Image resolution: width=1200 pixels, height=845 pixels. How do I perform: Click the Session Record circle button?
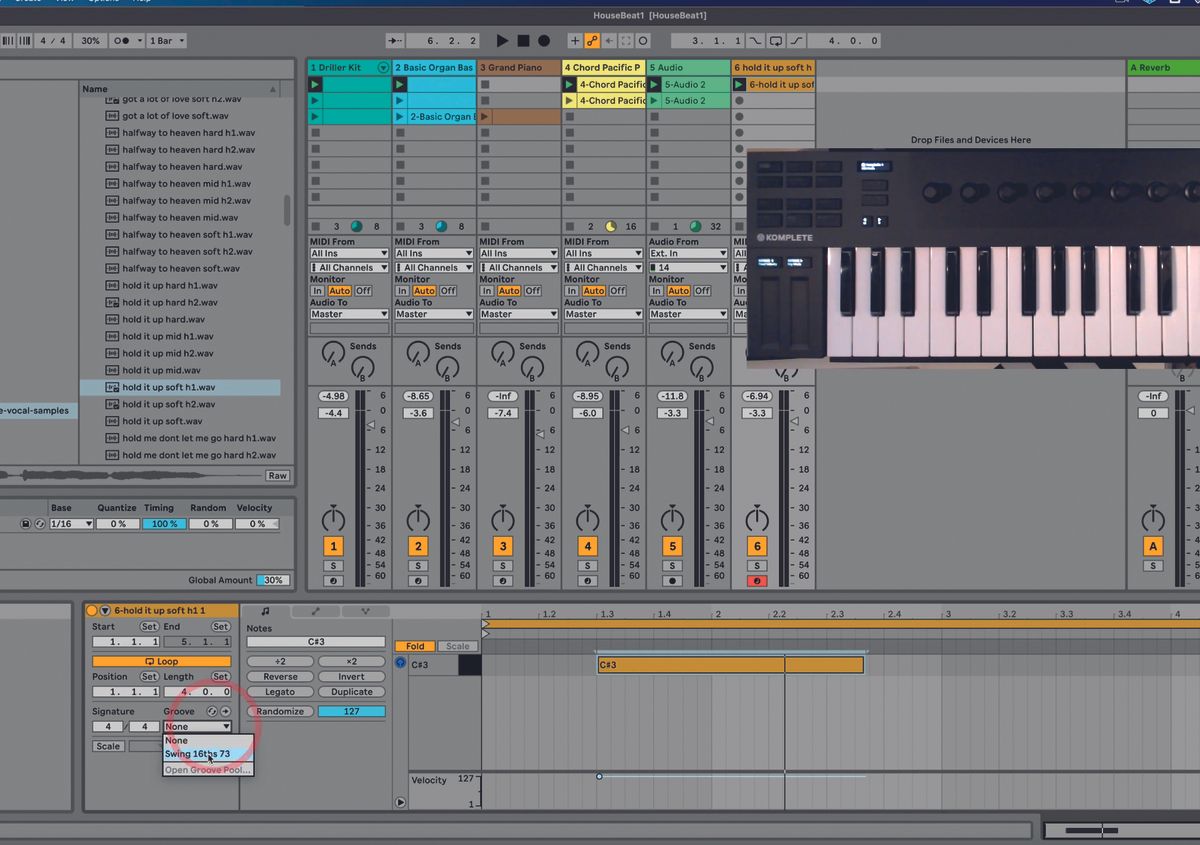[643, 41]
